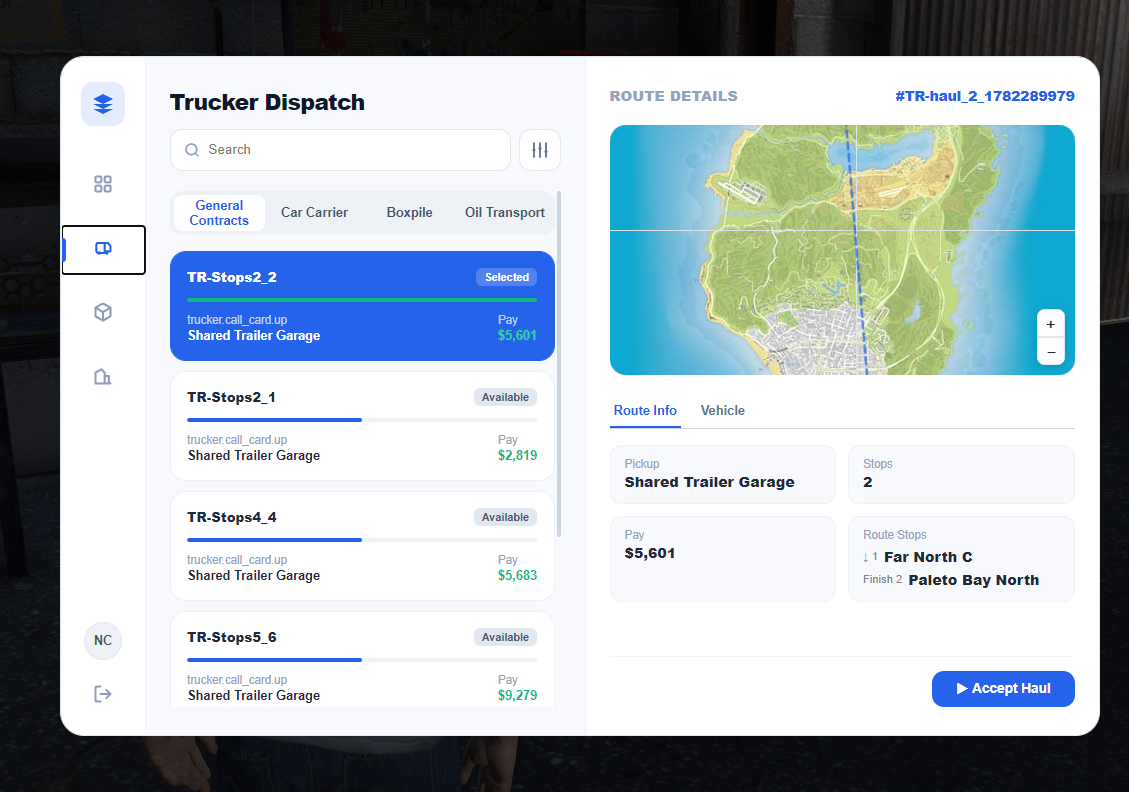The height and width of the screenshot is (792, 1129).
Task: Open the Route Info tab
Action: pyautogui.click(x=645, y=410)
